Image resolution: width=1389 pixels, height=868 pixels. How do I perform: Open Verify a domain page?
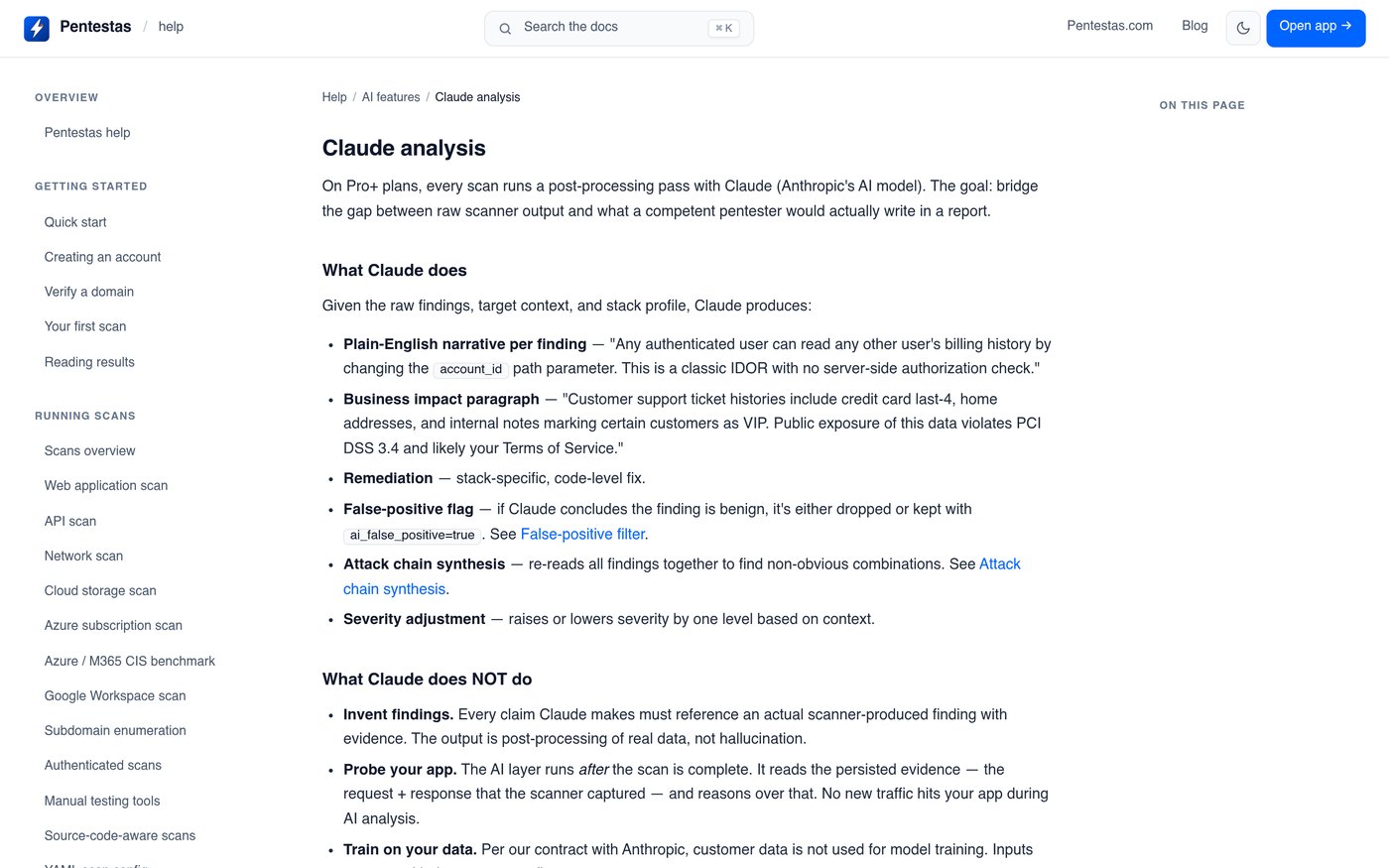(x=89, y=292)
